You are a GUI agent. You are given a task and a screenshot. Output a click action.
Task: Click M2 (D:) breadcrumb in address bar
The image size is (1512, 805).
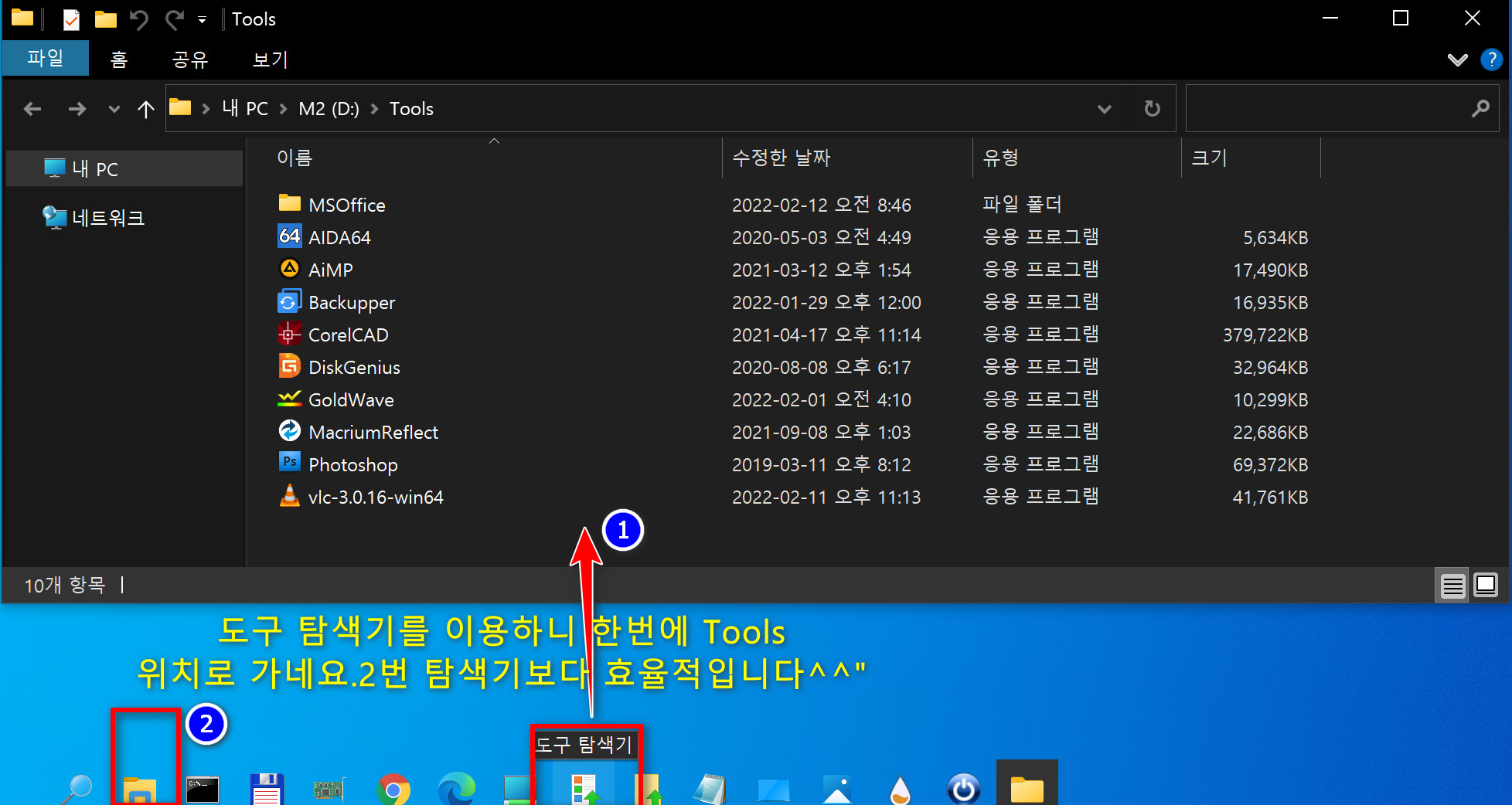329,108
